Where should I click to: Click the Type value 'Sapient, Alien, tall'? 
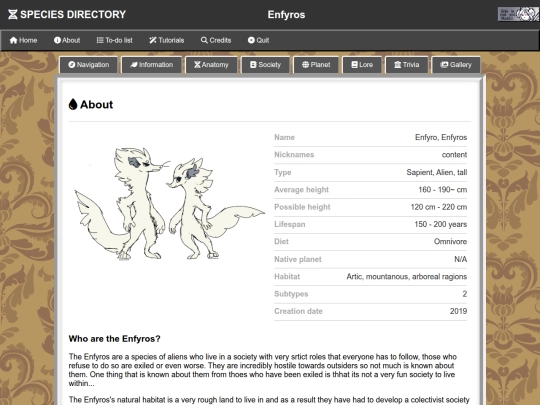coord(437,172)
